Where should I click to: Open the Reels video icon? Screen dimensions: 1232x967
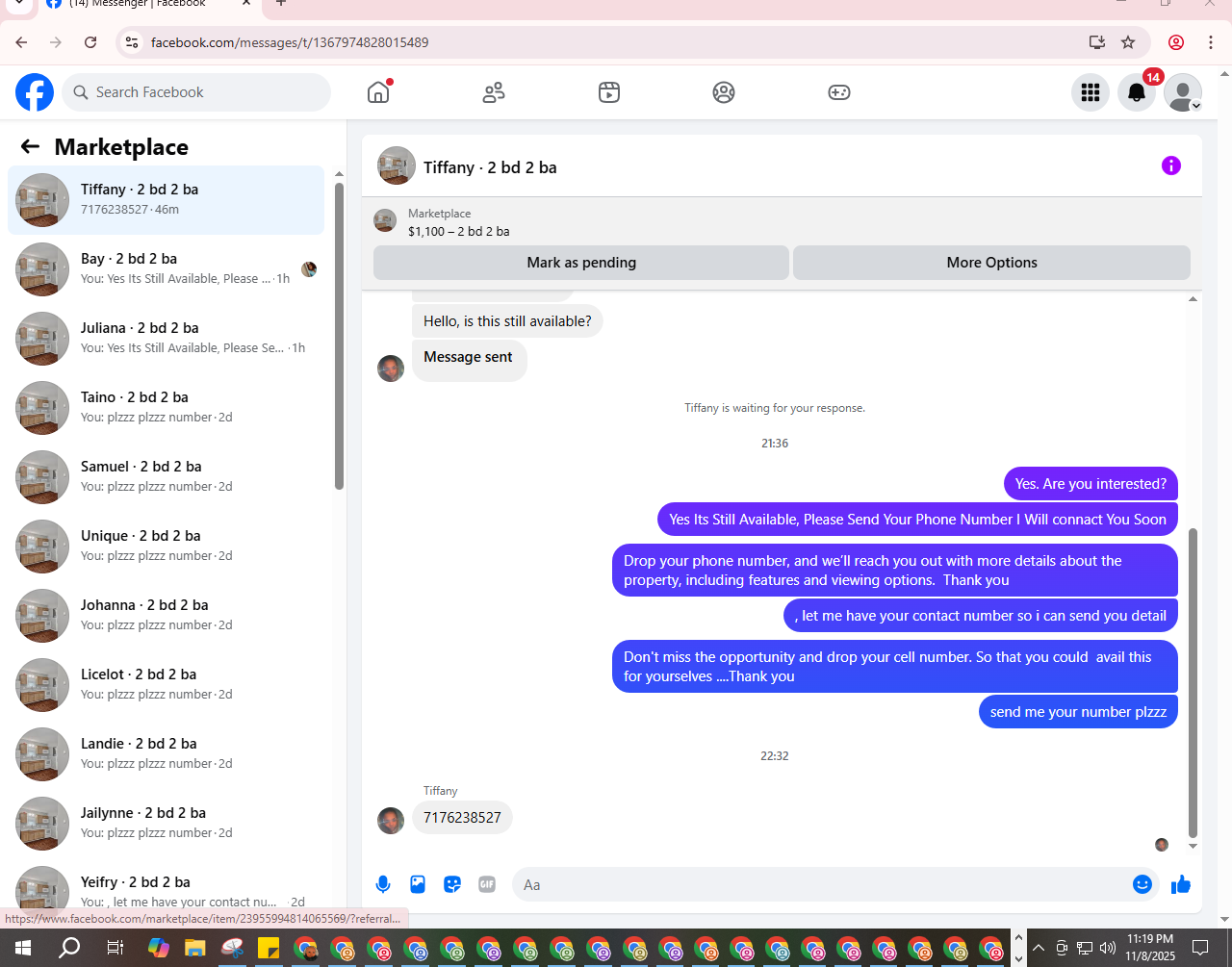click(x=609, y=92)
